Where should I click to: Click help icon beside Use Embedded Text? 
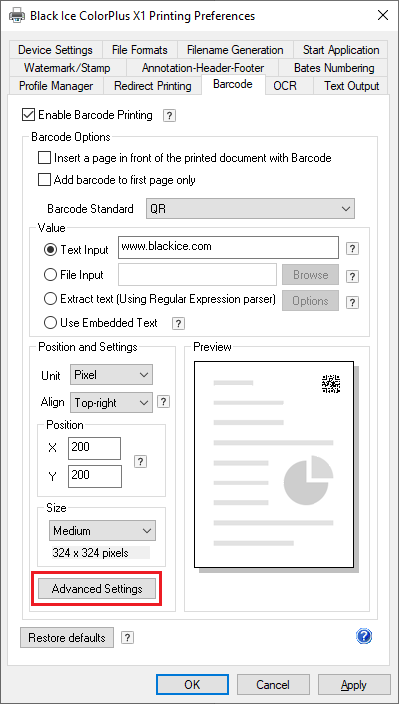click(x=178, y=323)
